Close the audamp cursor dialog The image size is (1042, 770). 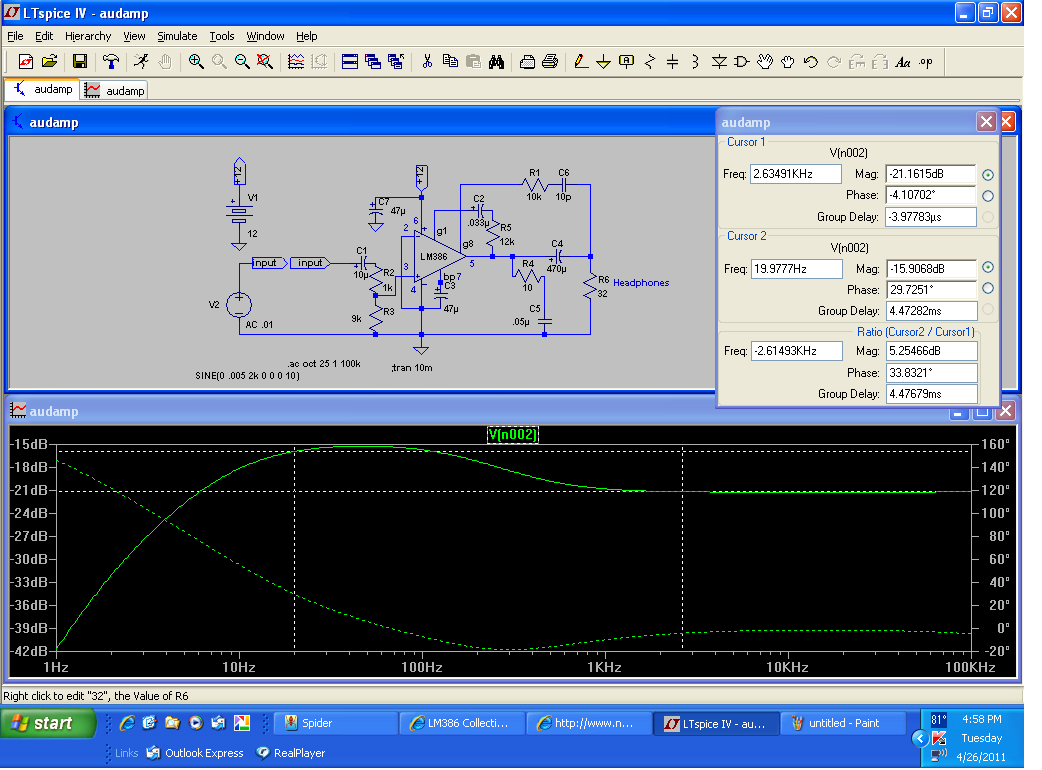click(986, 122)
